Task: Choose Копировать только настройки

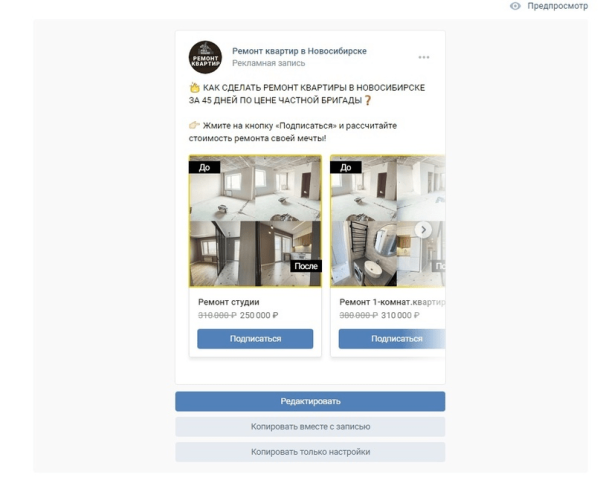Action: tap(310, 452)
